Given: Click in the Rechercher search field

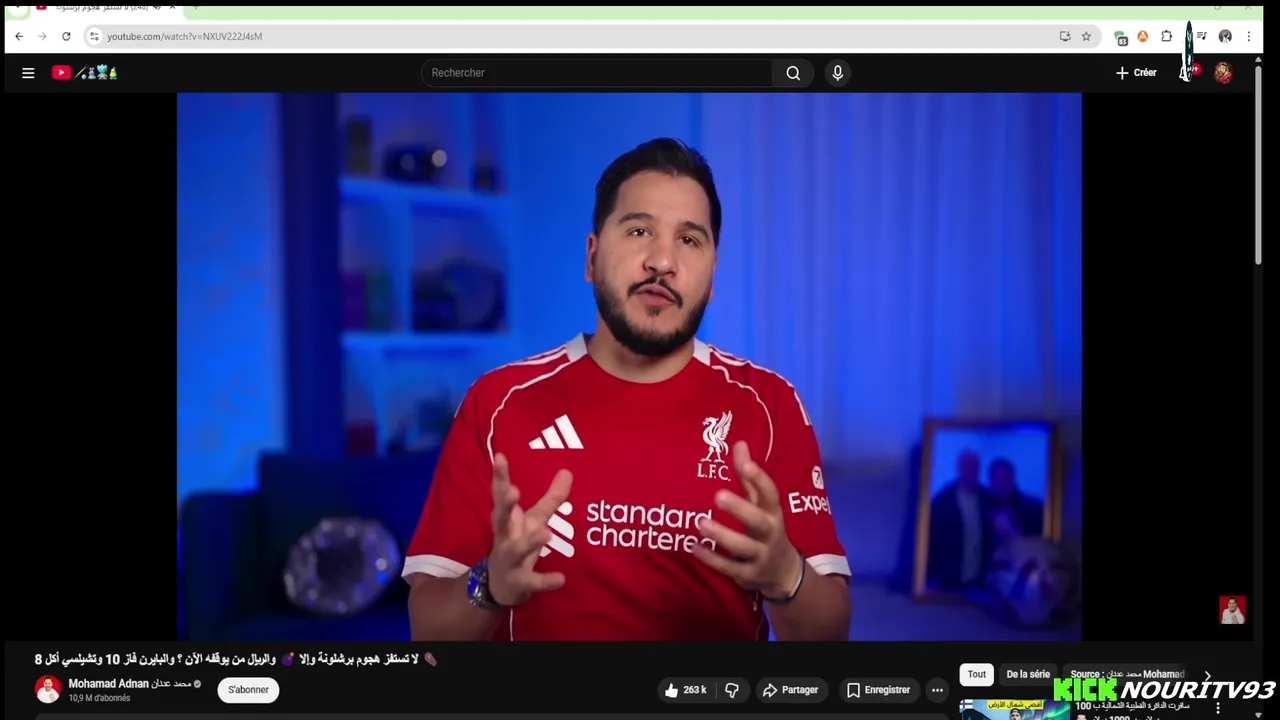Looking at the screenshot, I should [x=597, y=73].
